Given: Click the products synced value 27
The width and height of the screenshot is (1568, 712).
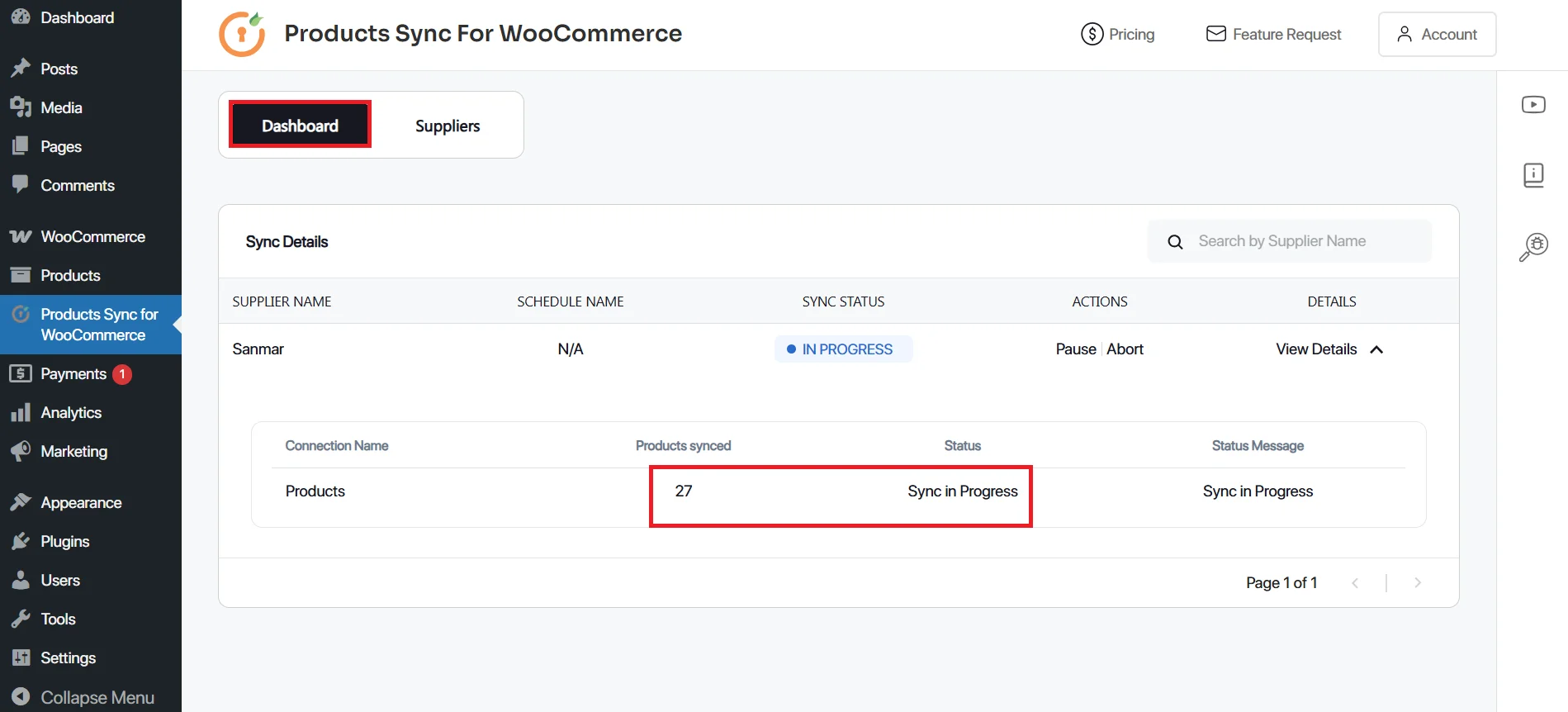Looking at the screenshot, I should point(684,491).
